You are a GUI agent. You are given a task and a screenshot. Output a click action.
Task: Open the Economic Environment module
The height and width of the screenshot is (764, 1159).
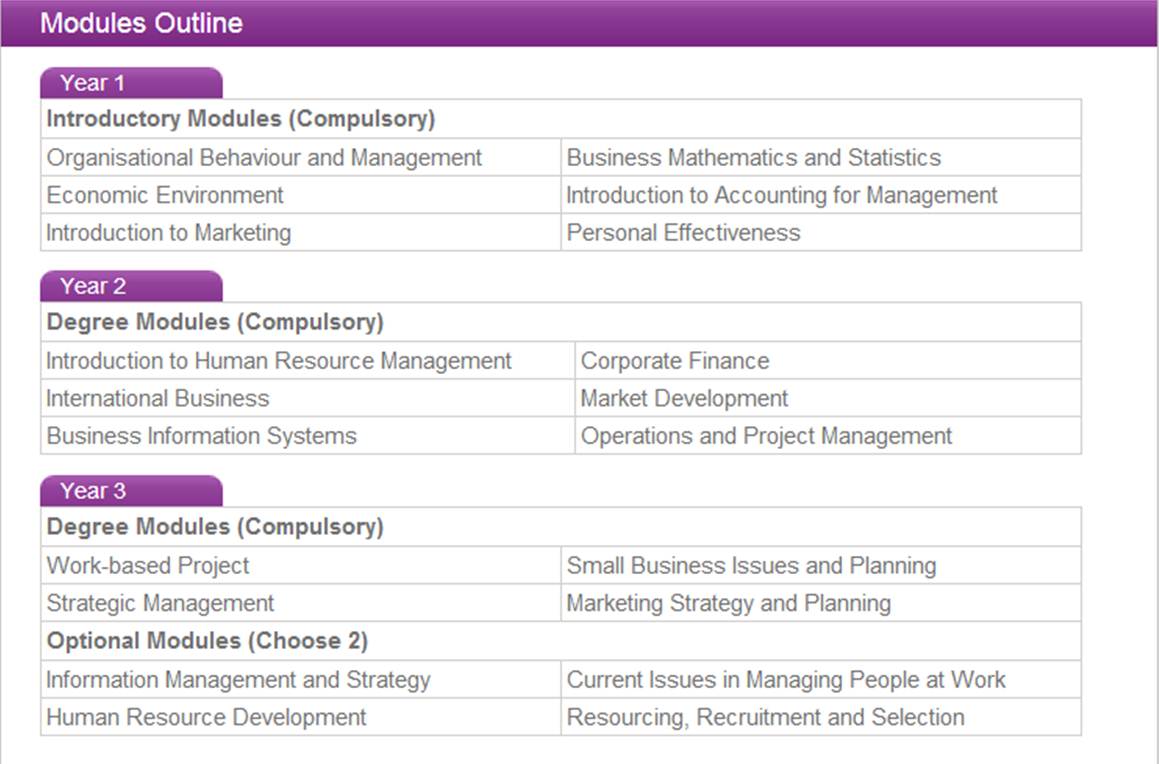tap(165, 195)
